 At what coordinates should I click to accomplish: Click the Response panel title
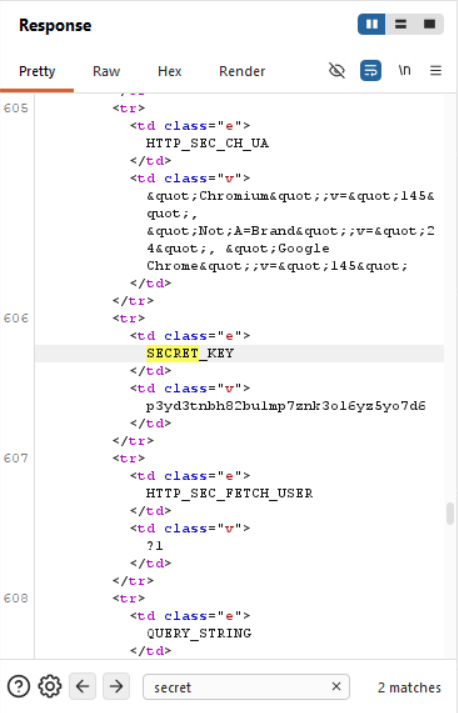pos(55,25)
